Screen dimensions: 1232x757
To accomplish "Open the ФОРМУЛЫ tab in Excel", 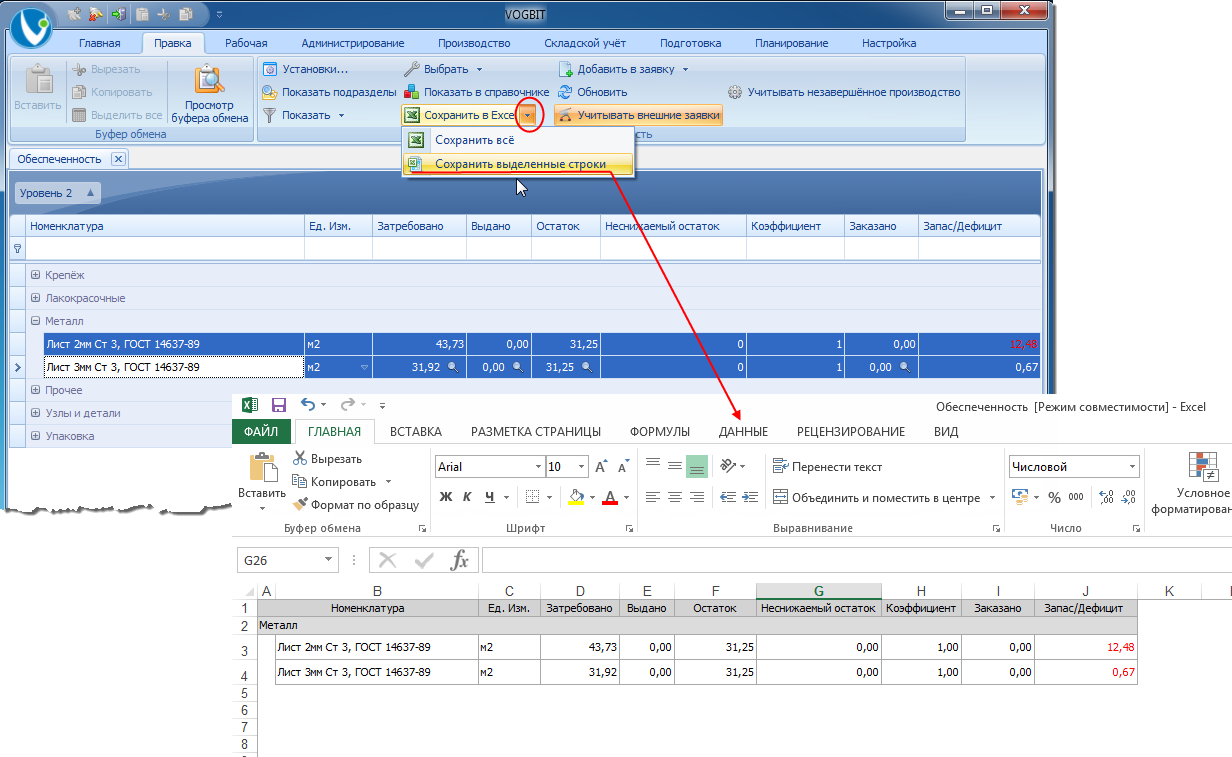I will (x=660, y=432).
